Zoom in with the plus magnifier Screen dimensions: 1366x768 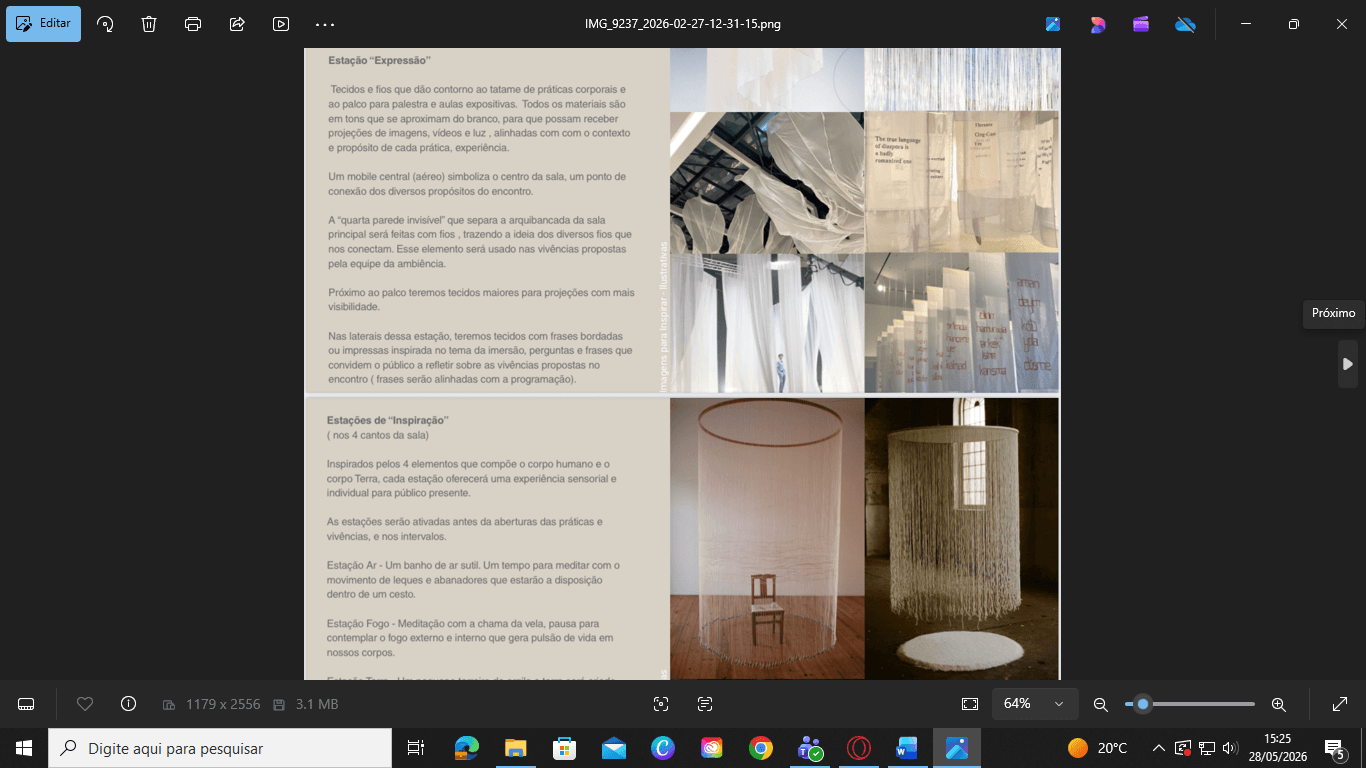[1278, 704]
